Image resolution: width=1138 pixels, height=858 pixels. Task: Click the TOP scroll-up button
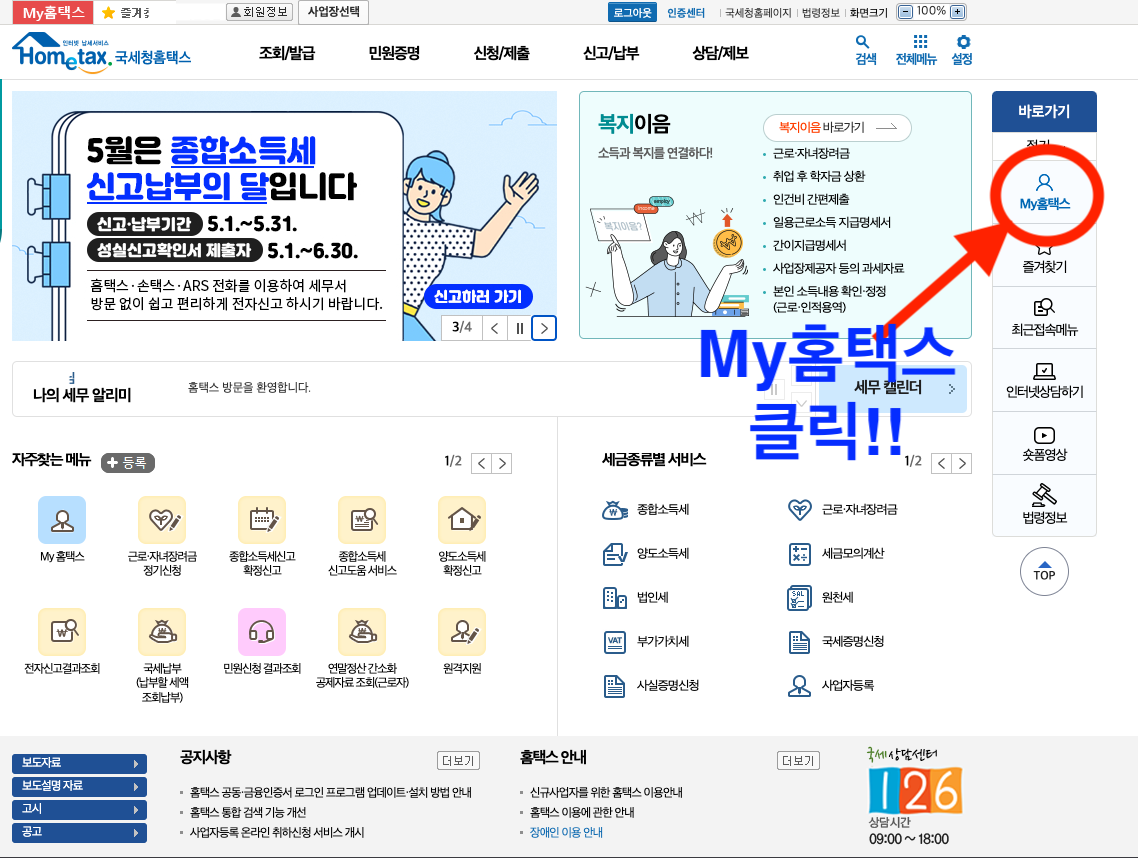pos(1044,571)
